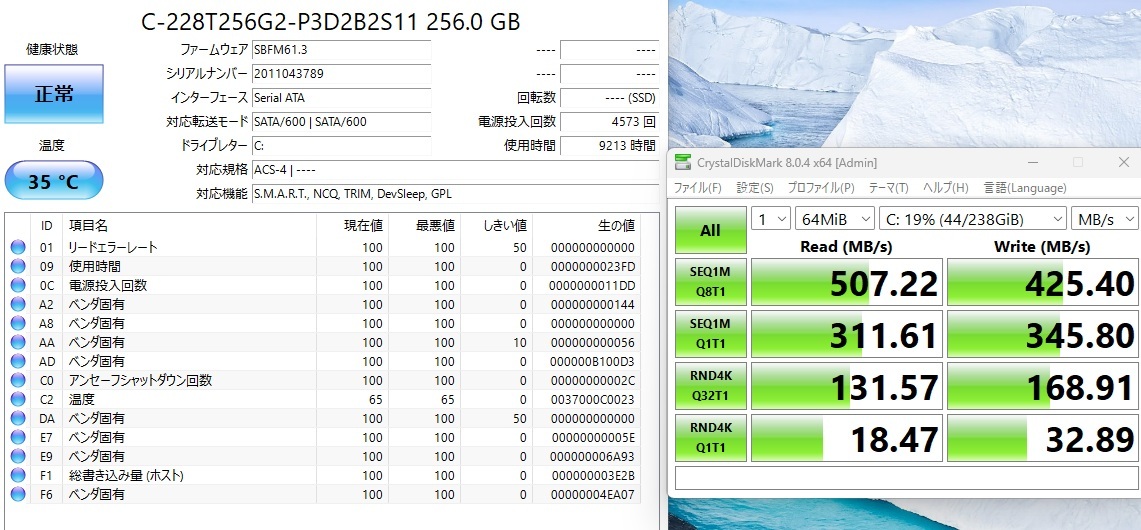
Task: Click SEQ1M Q8T1 read result 507.22
Action: [x=847, y=282]
